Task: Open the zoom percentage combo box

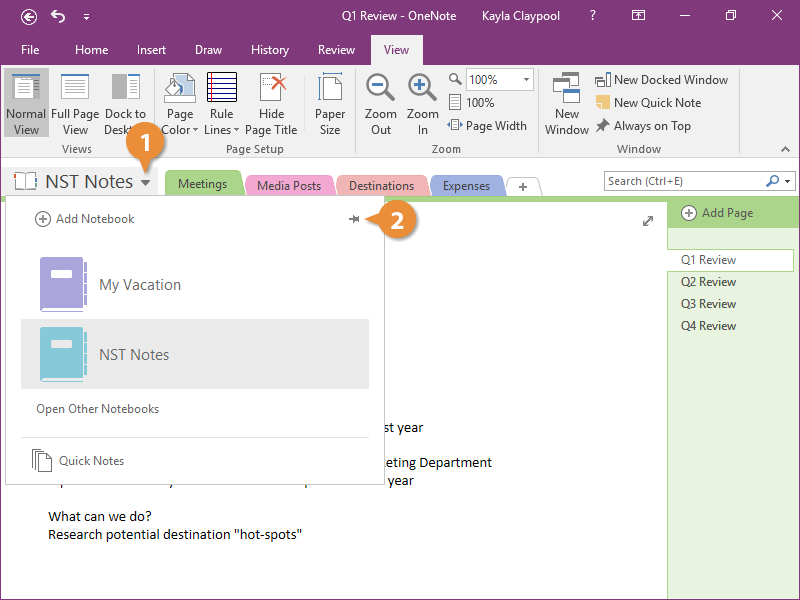Action: [x=526, y=80]
